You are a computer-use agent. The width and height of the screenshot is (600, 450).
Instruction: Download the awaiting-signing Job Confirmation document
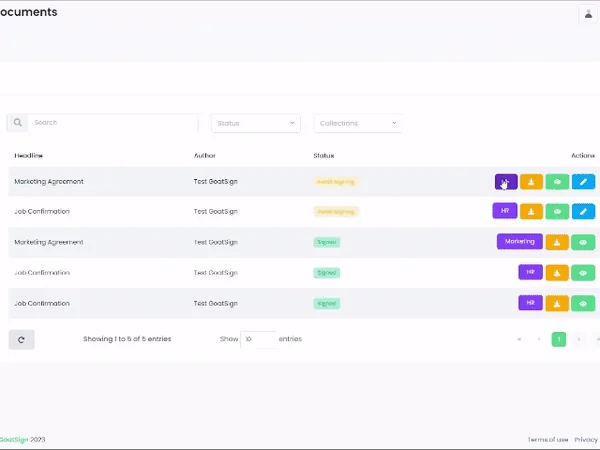click(x=532, y=212)
